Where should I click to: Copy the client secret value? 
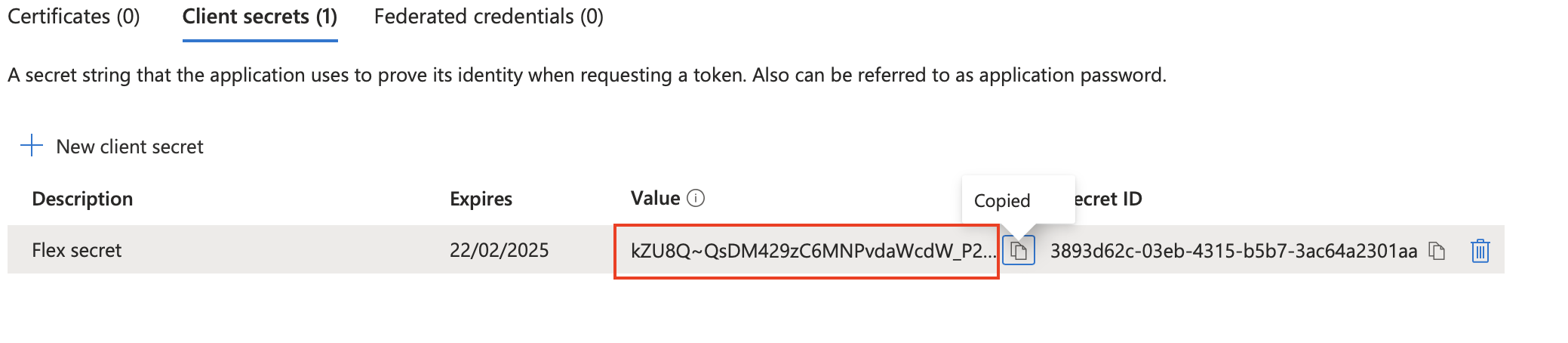(1019, 250)
